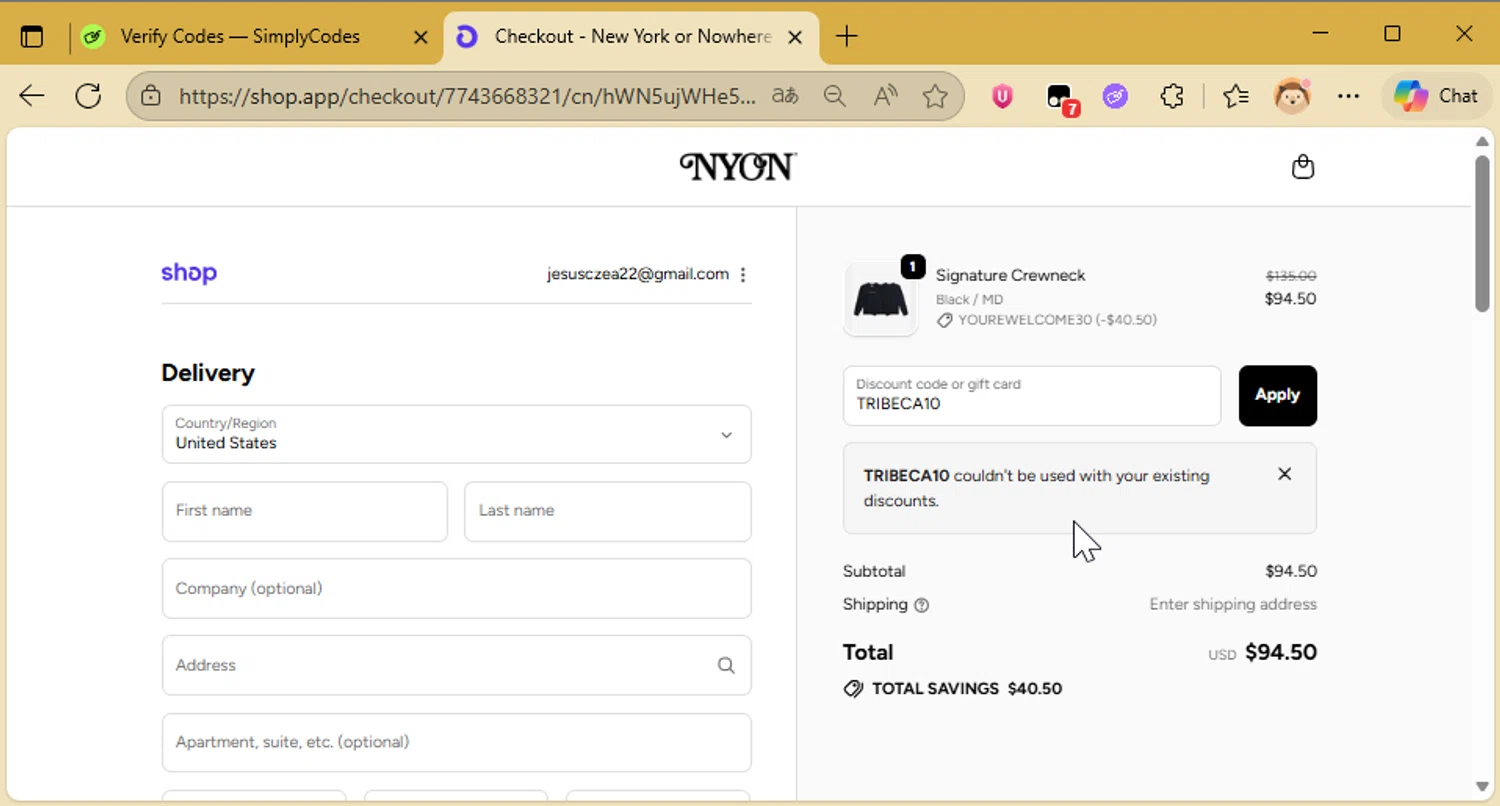Click the Signature Crewneck product name
This screenshot has width=1500, height=806.
point(1010,275)
